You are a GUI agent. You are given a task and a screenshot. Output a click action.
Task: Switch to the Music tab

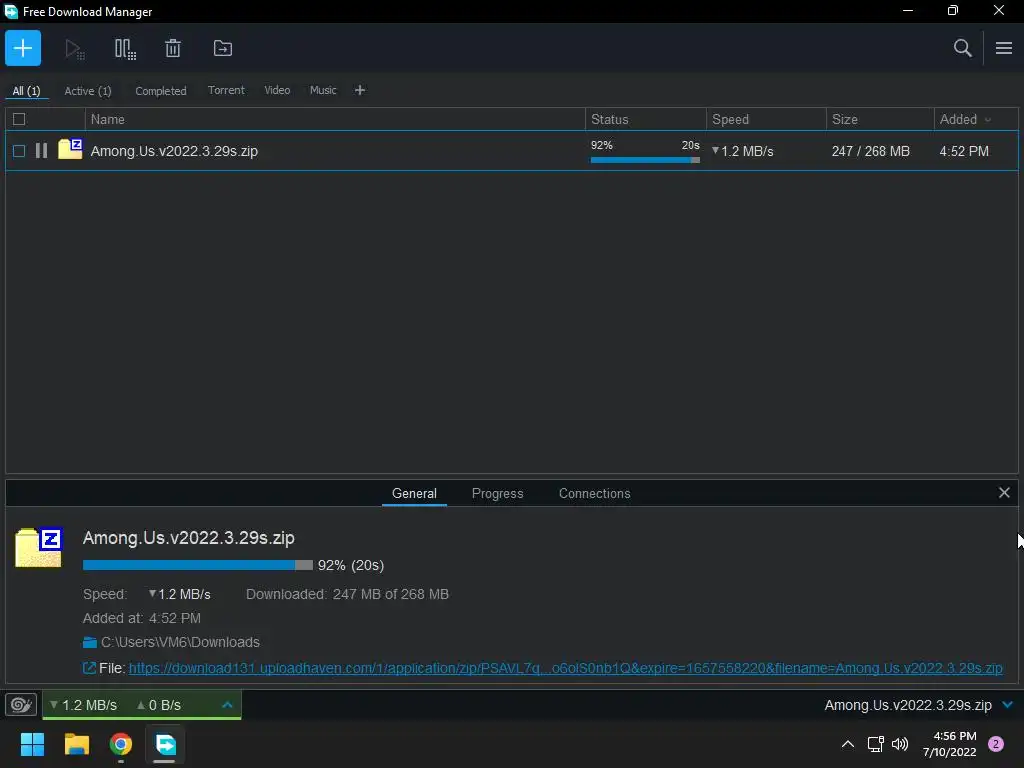click(x=323, y=90)
